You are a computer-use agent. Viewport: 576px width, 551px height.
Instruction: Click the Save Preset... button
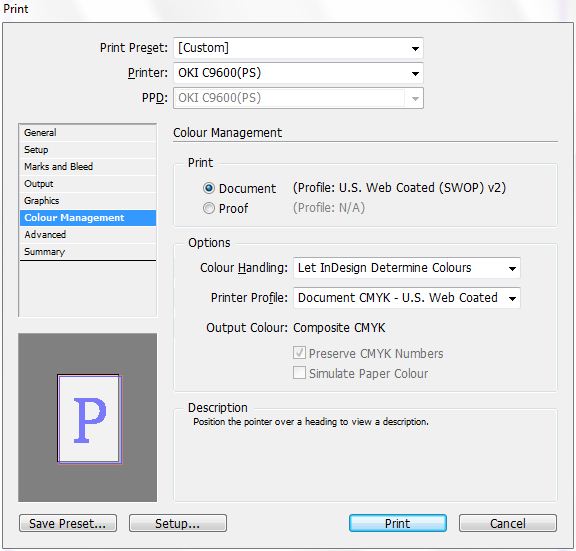(68, 523)
